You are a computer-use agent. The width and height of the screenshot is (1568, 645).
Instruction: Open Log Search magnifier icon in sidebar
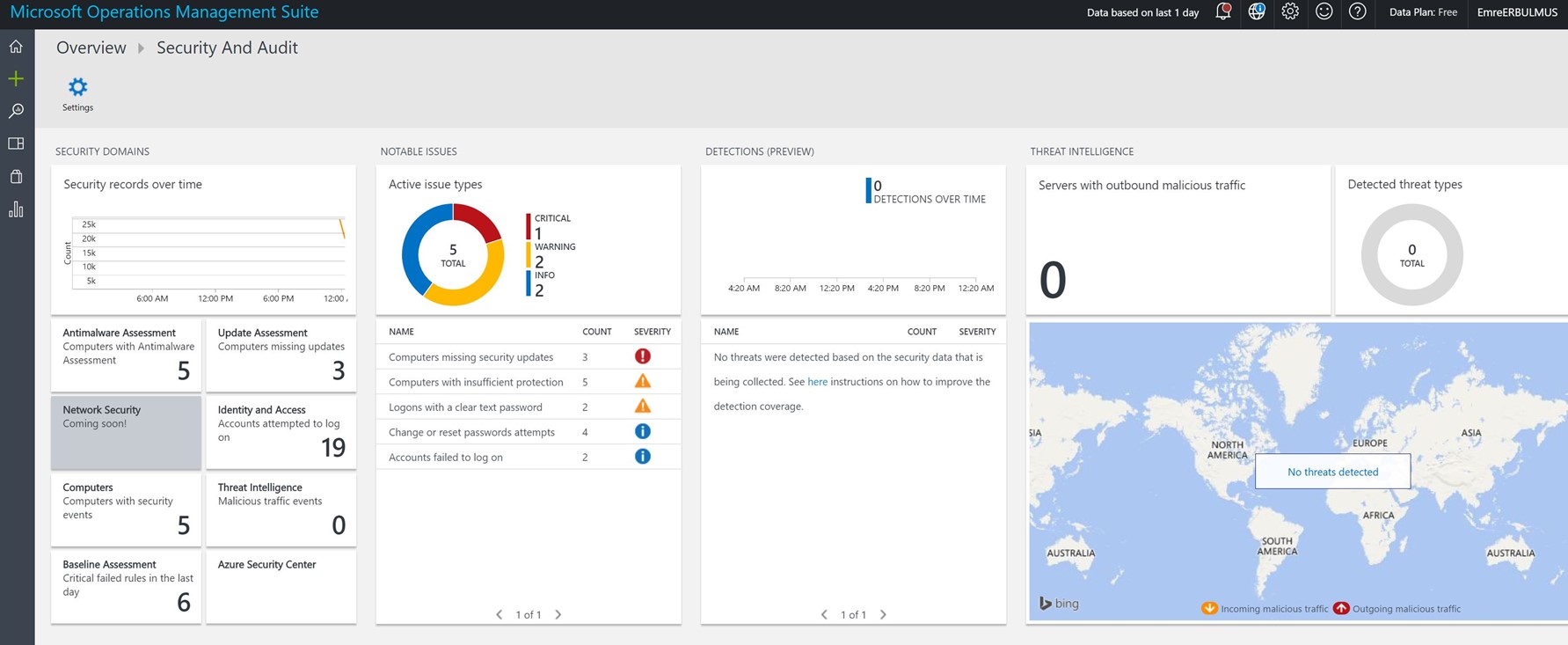tap(16, 111)
